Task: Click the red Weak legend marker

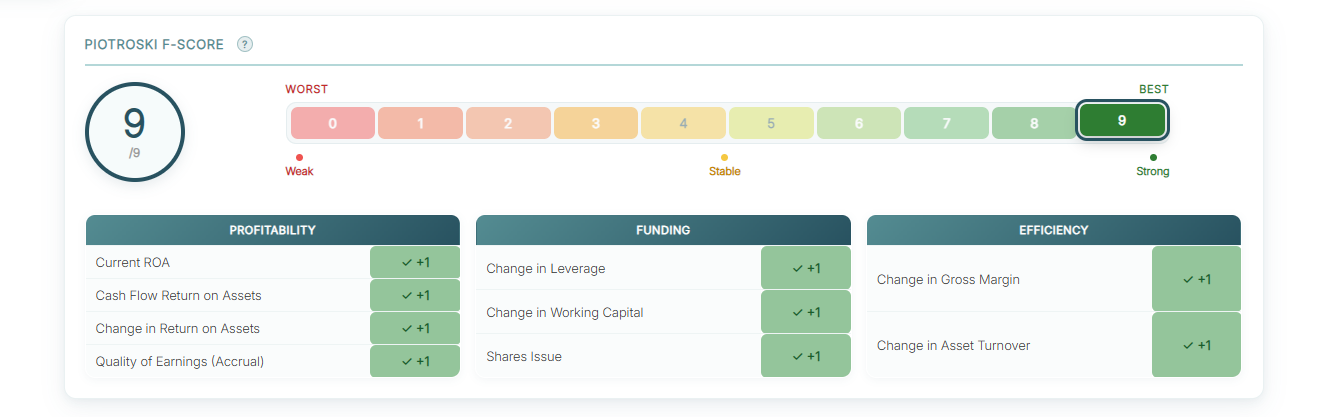Action: [299, 157]
